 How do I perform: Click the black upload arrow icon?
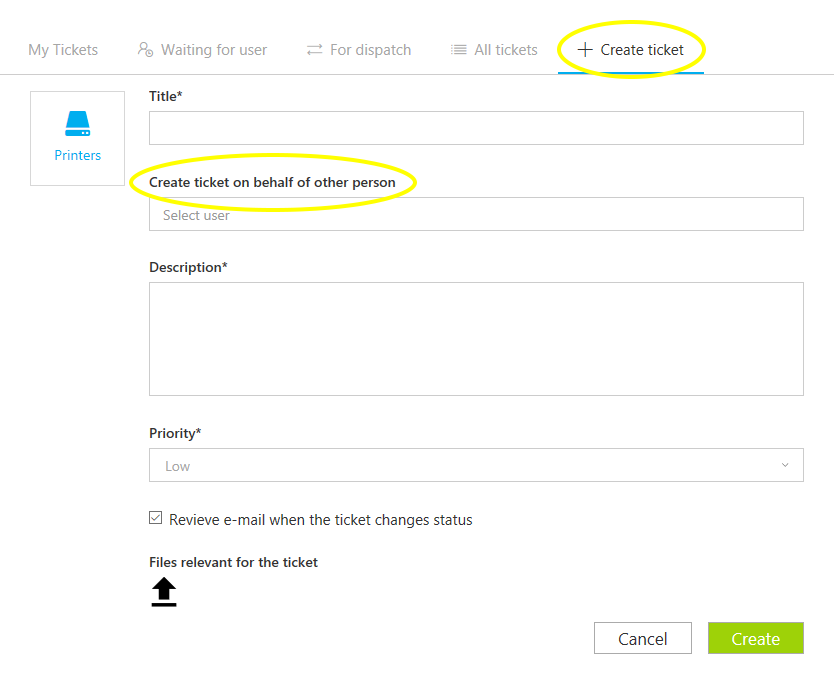164,592
